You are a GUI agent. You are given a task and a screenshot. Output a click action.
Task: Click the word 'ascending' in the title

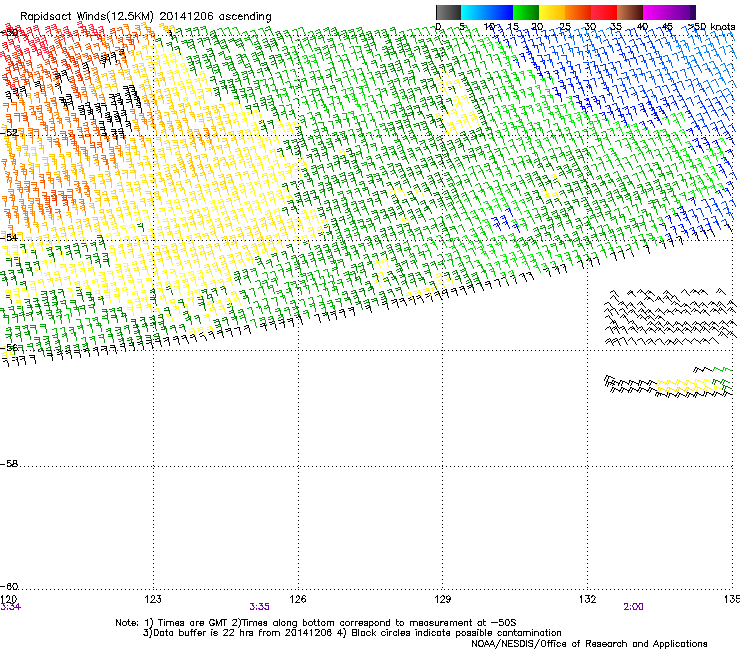(x=245, y=17)
